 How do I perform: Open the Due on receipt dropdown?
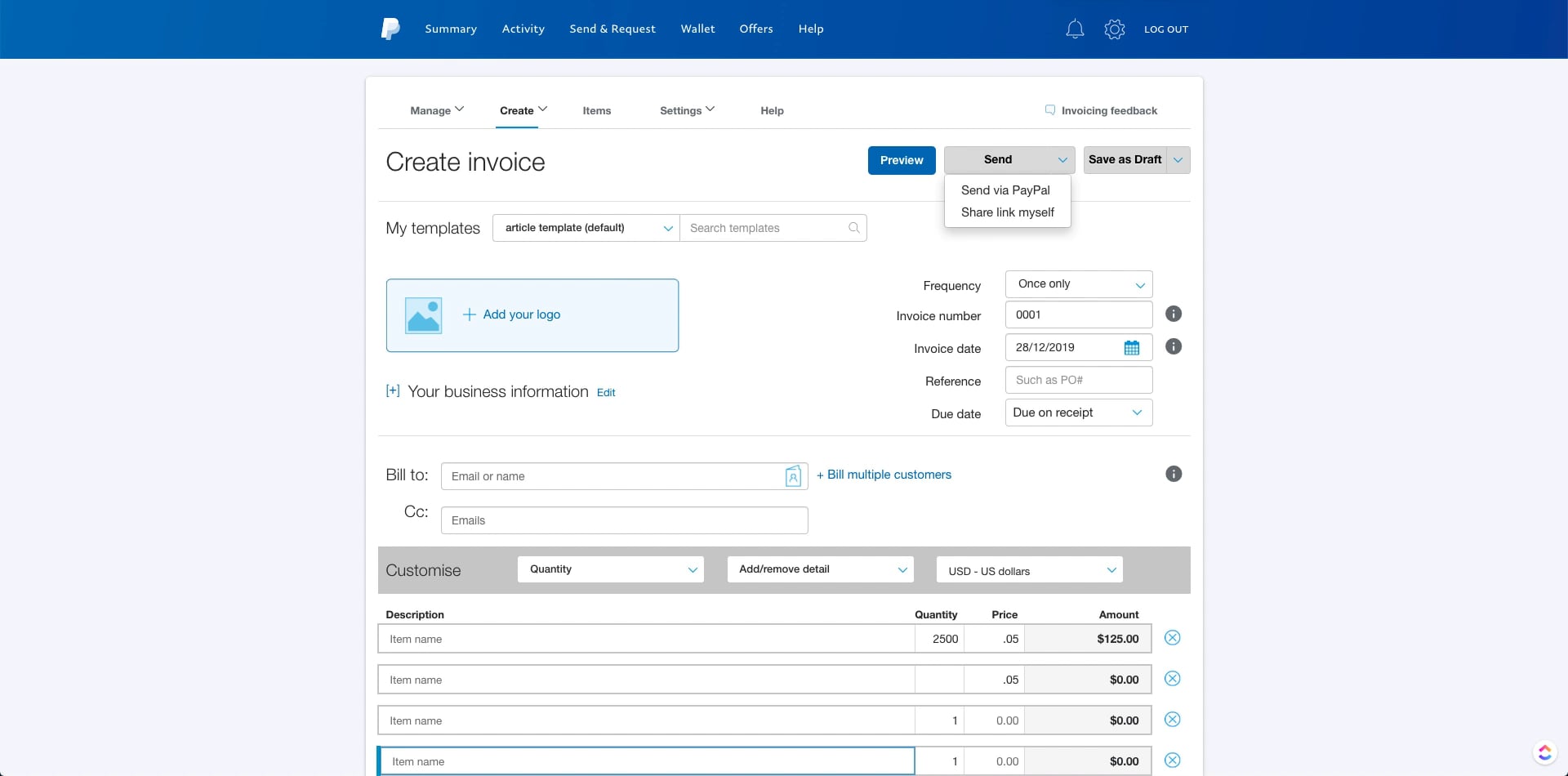point(1078,413)
